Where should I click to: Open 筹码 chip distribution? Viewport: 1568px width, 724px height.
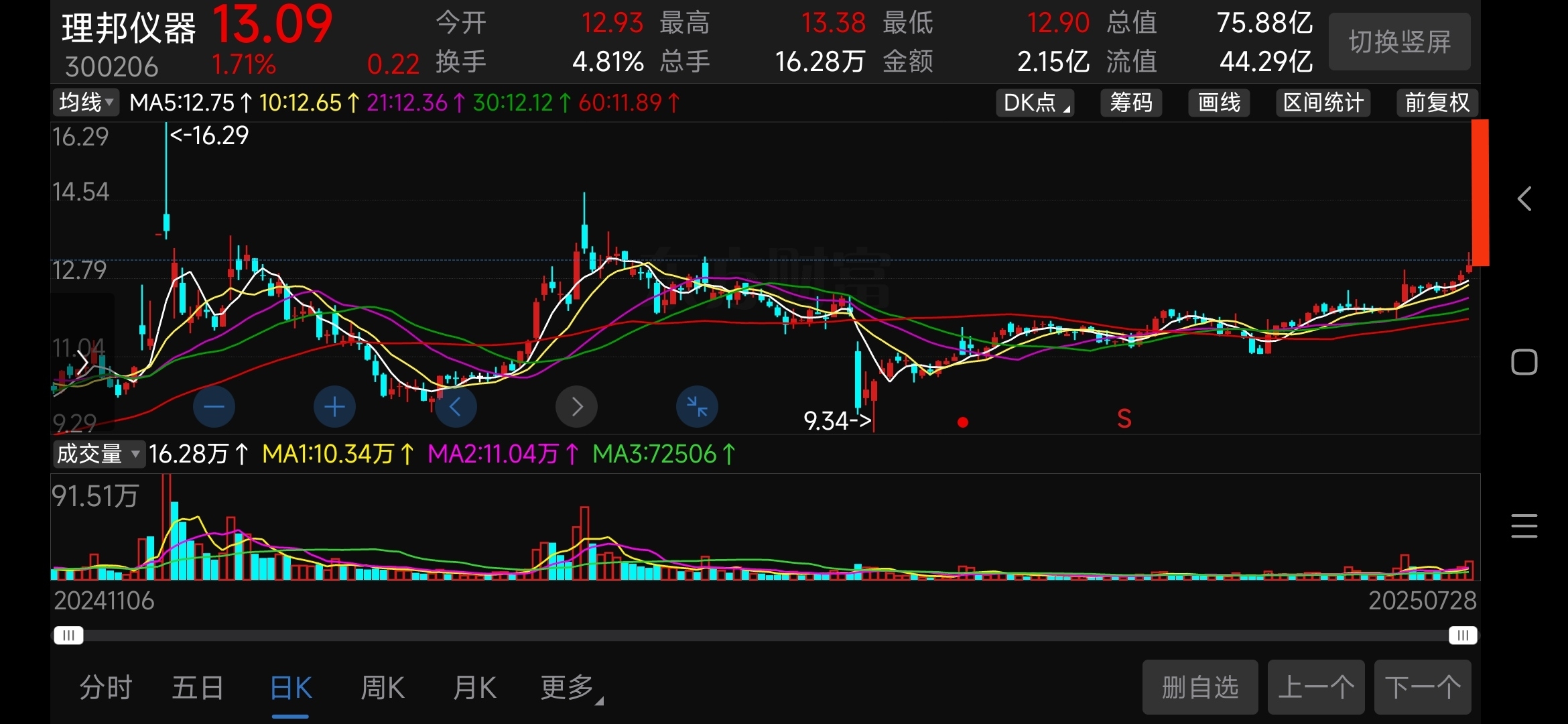click(x=1131, y=103)
